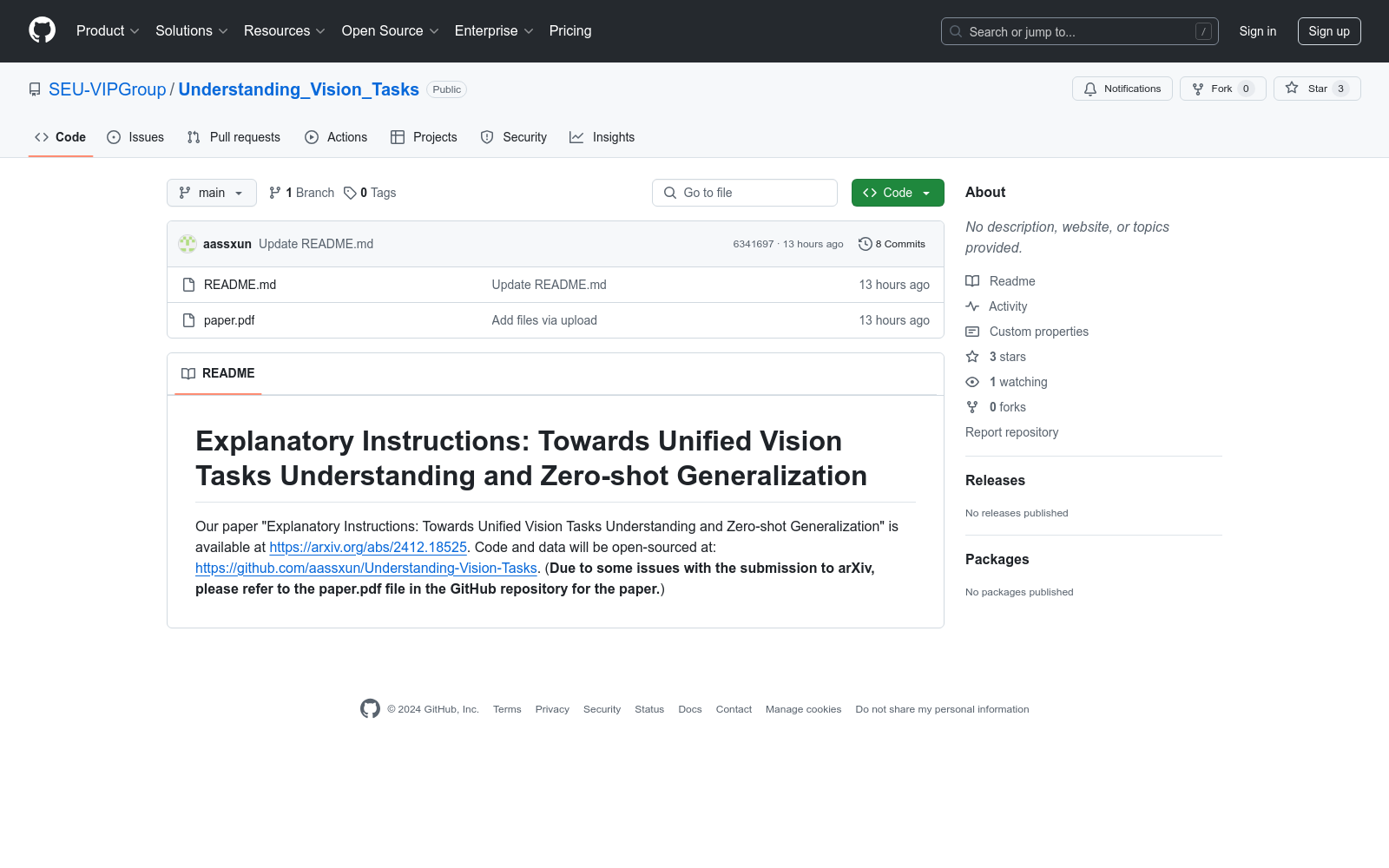The height and width of the screenshot is (868, 1389).
Task: Open the Activity link
Action: point(996,306)
